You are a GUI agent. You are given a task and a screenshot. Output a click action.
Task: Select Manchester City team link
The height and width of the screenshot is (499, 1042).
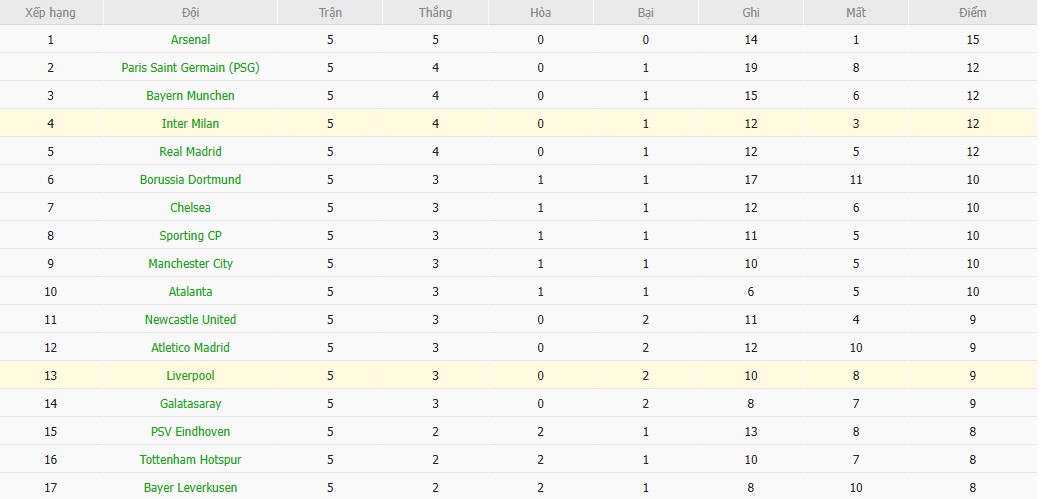click(x=190, y=264)
